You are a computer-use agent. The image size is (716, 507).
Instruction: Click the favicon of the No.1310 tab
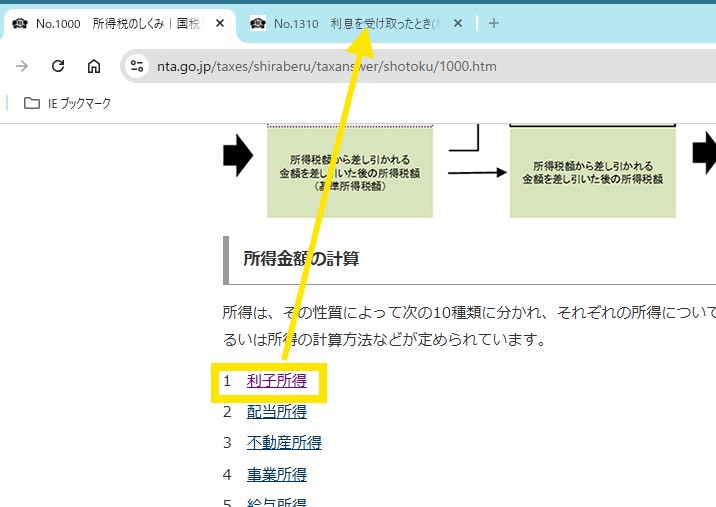[x=259, y=23]
